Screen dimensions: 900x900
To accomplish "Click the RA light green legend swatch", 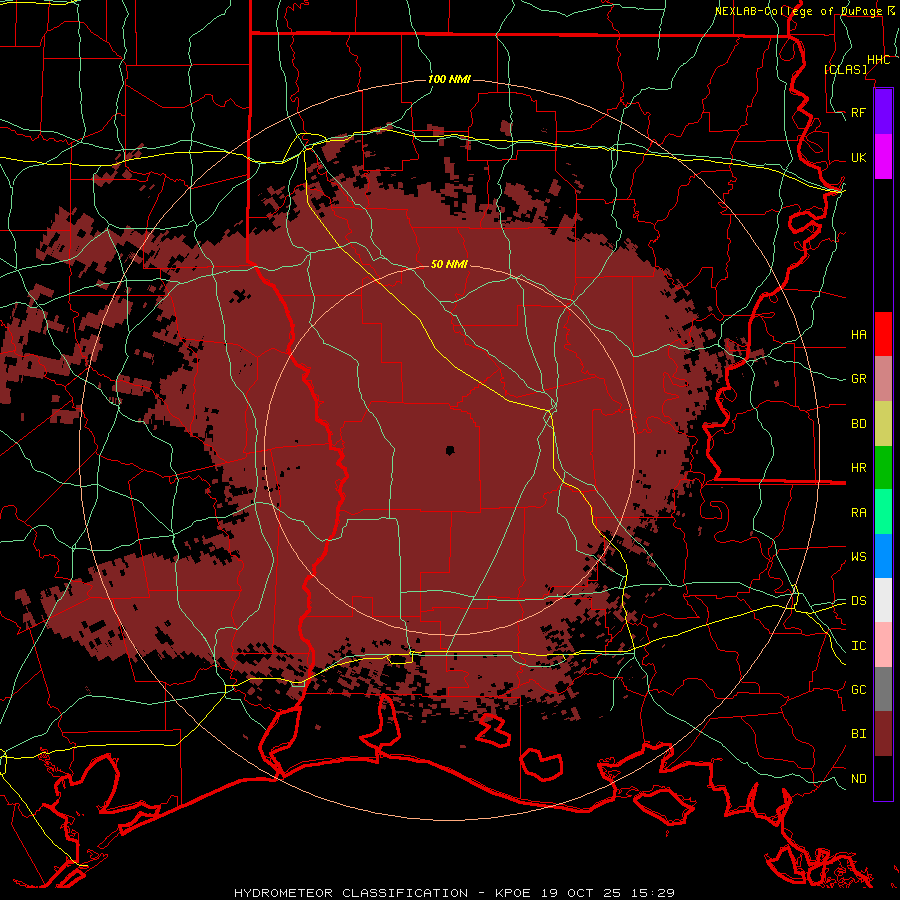I will point(883,512).
